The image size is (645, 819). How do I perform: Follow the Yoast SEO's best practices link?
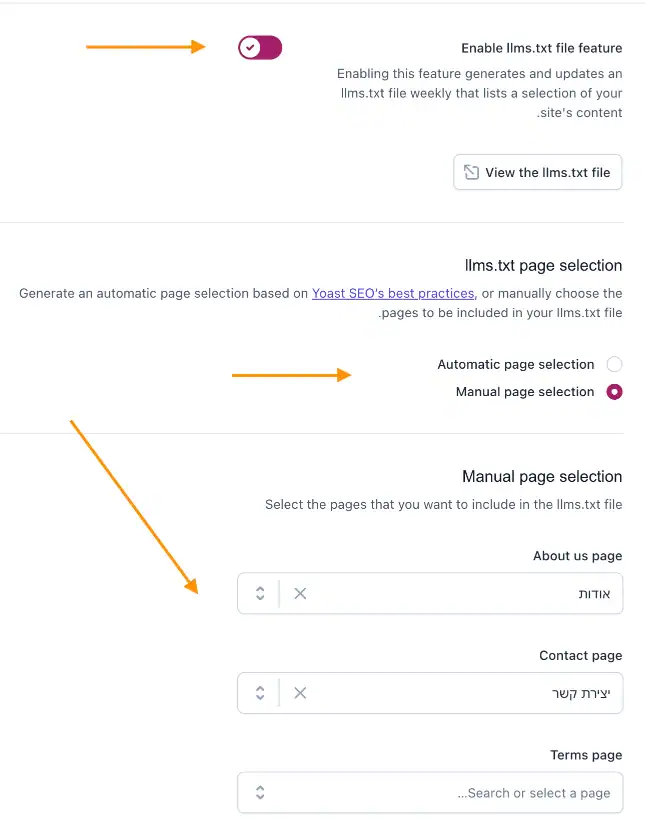(393, 293)
